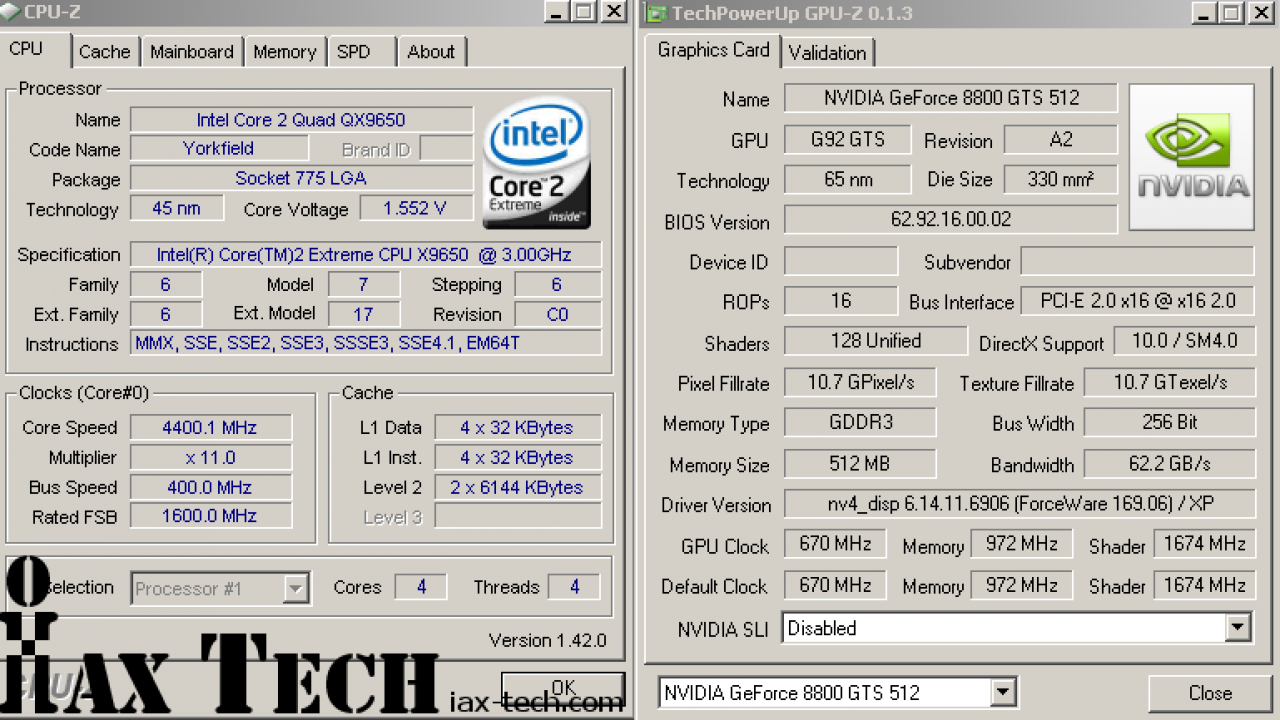Click the Revision value C0 in CPU-Z
This screenshot has width=1280, height=720.
[558, 314]
